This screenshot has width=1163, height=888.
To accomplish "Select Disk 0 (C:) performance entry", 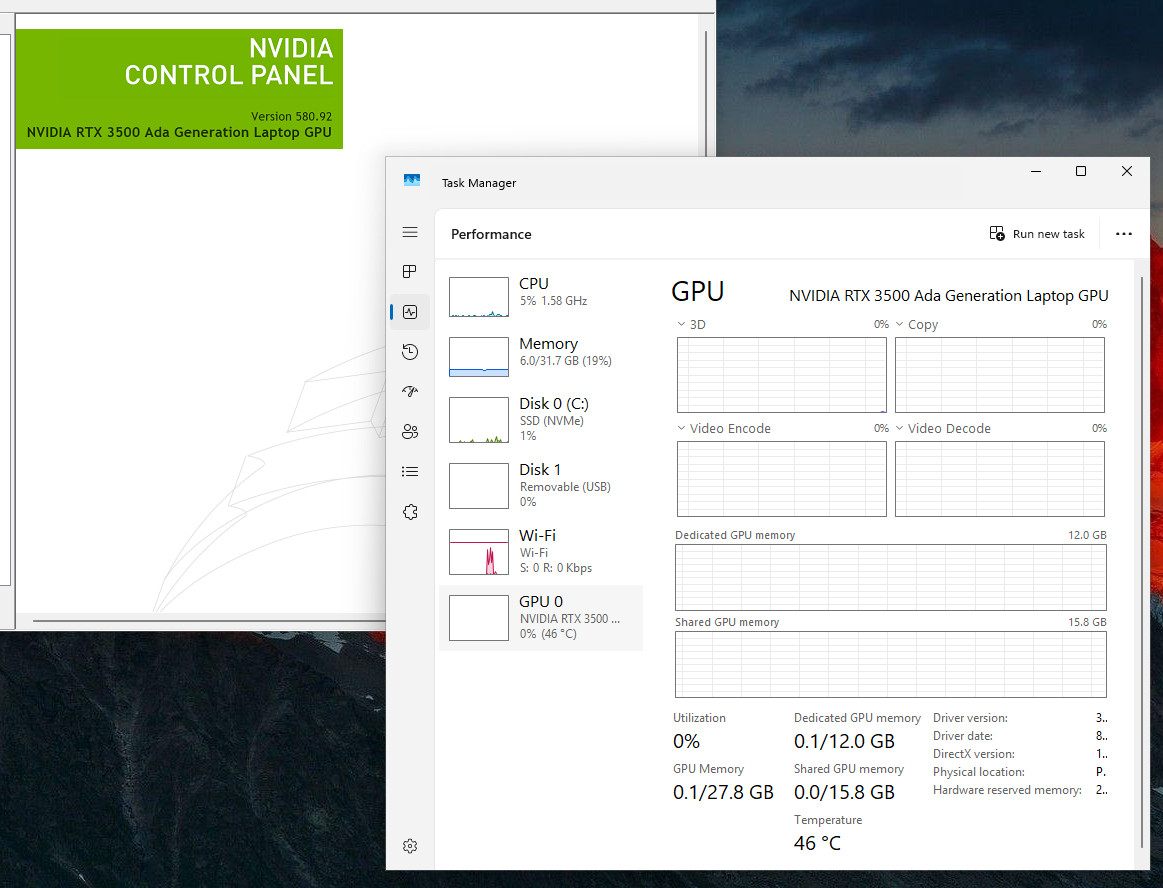I will pyautogui.click(x=541, y=419).
